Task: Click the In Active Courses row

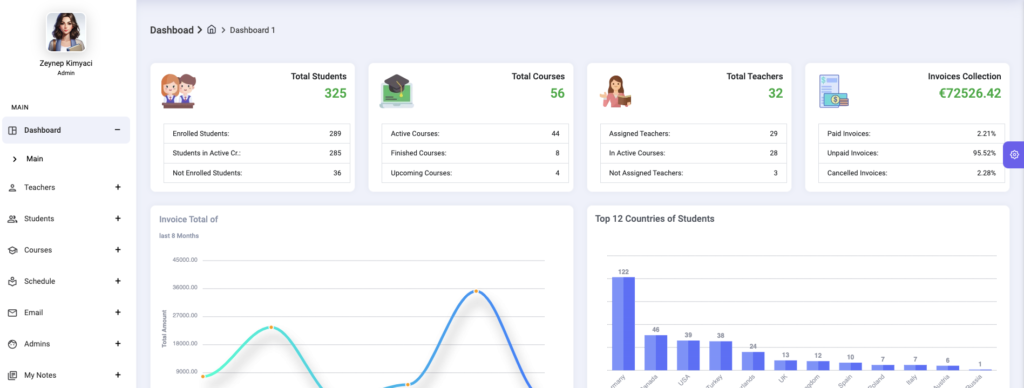Action: 694,153
